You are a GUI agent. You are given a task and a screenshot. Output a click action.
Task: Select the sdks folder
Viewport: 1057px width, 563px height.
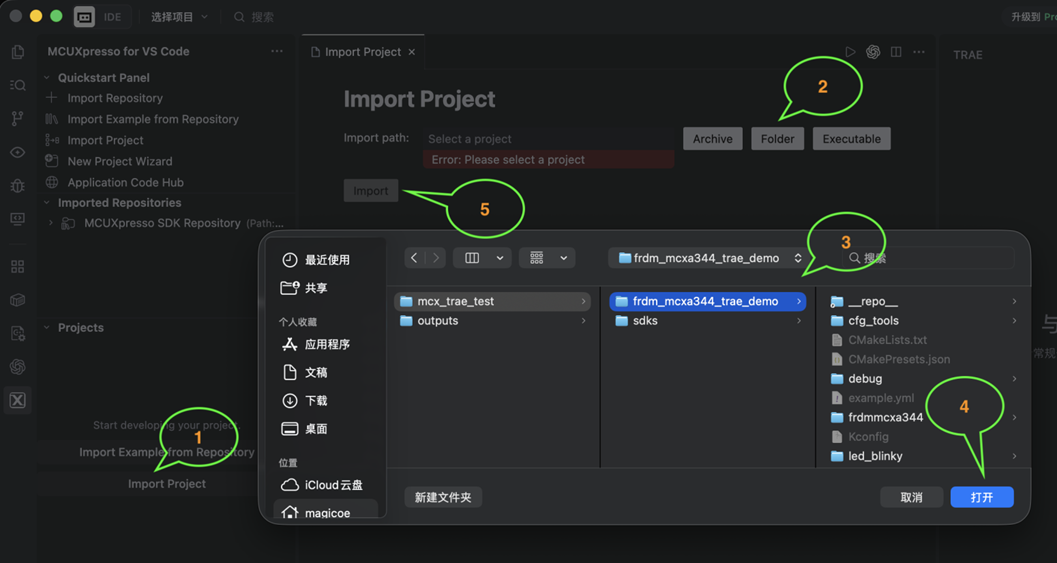pos(708,321)
